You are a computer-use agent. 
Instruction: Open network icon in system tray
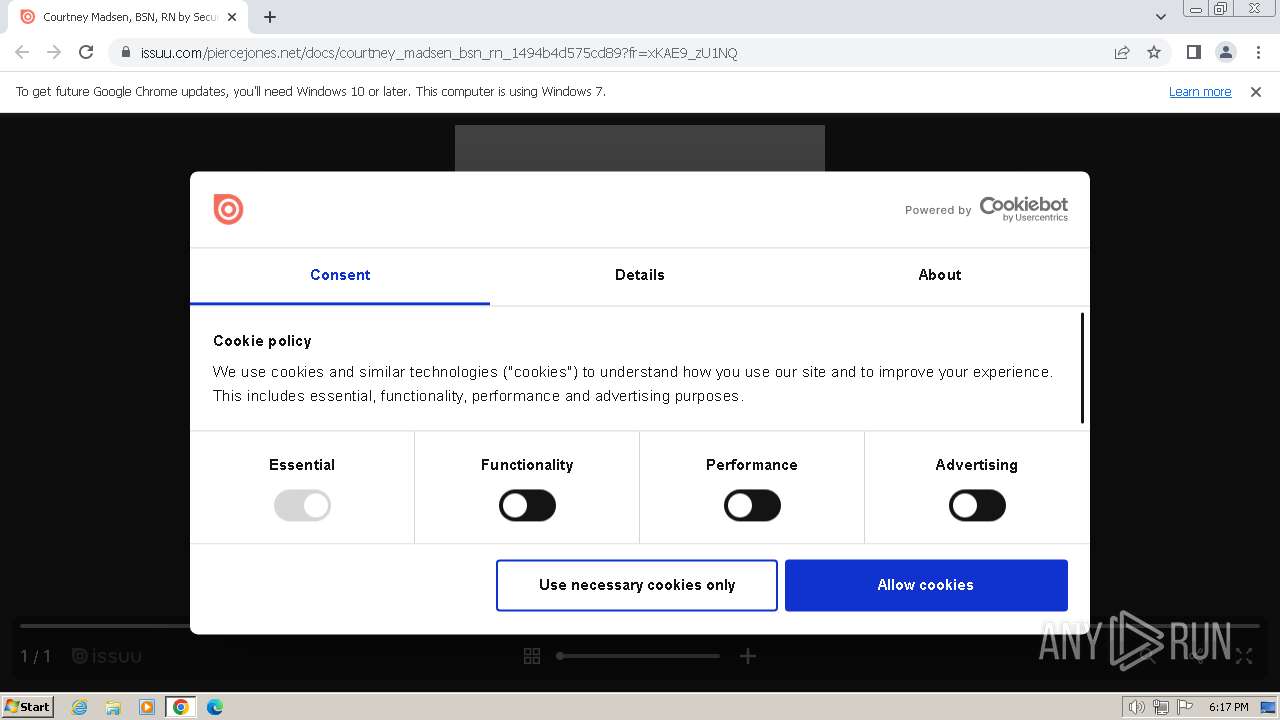(1161, 707)
